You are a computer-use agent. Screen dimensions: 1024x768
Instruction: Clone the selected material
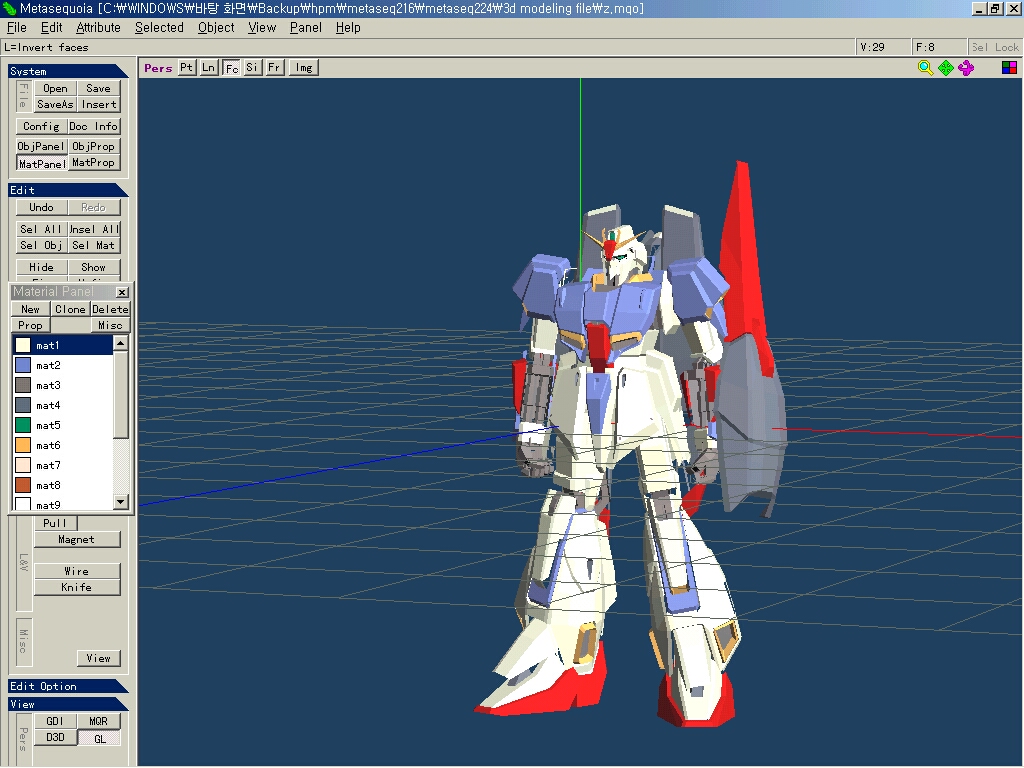tap(71, 309)
